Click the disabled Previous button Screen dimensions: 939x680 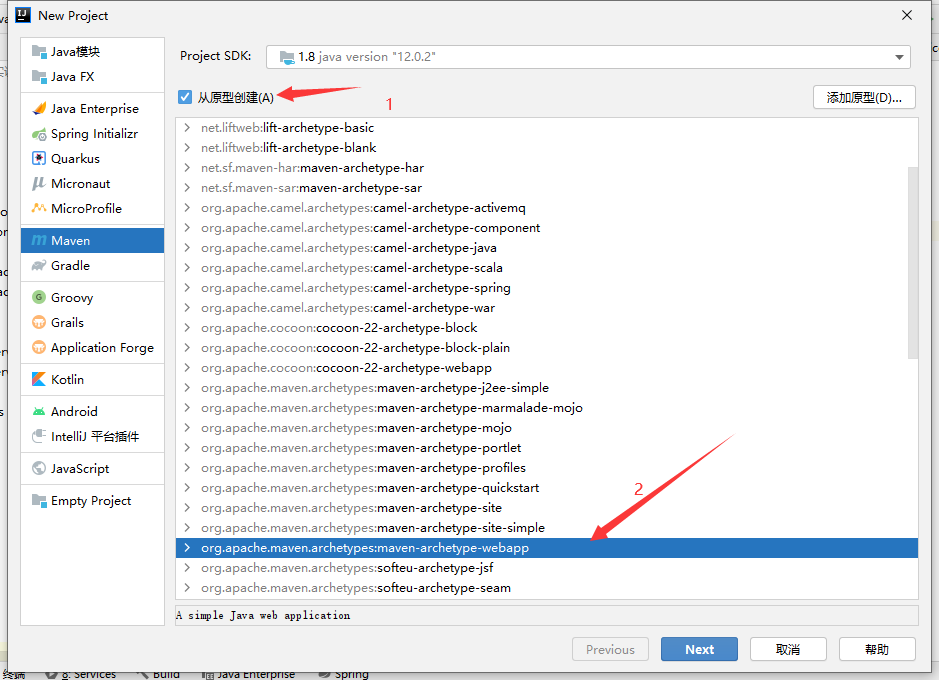click(610, 649)
